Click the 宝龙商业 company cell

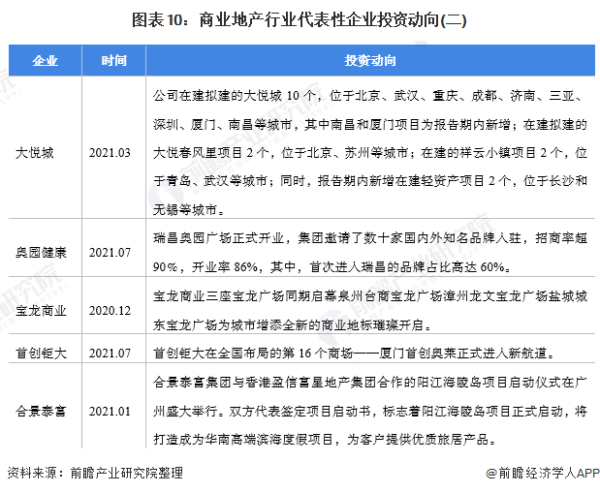44,310
